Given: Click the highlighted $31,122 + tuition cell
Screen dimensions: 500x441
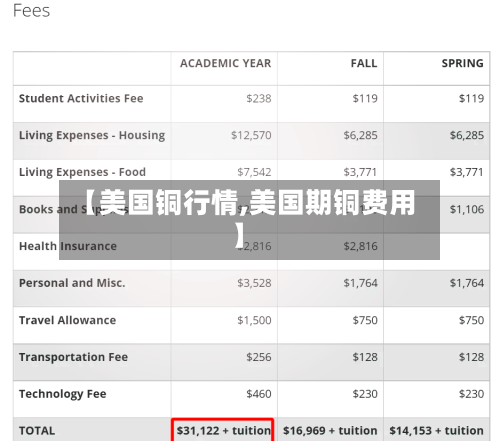Looking at the screenshot, I should pyautogui.click(x=223, y=430).
